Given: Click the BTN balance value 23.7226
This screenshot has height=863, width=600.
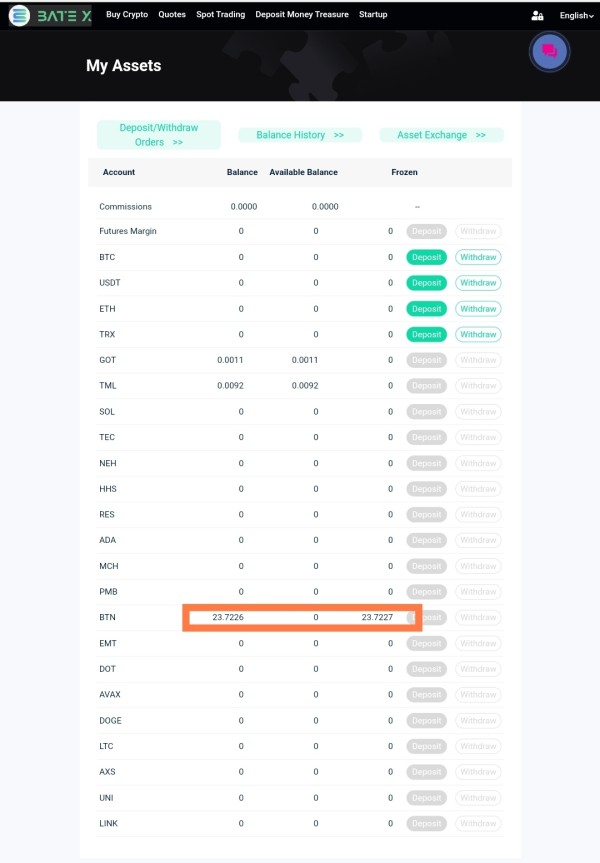Looking at the screenshot, I should 228,618.
